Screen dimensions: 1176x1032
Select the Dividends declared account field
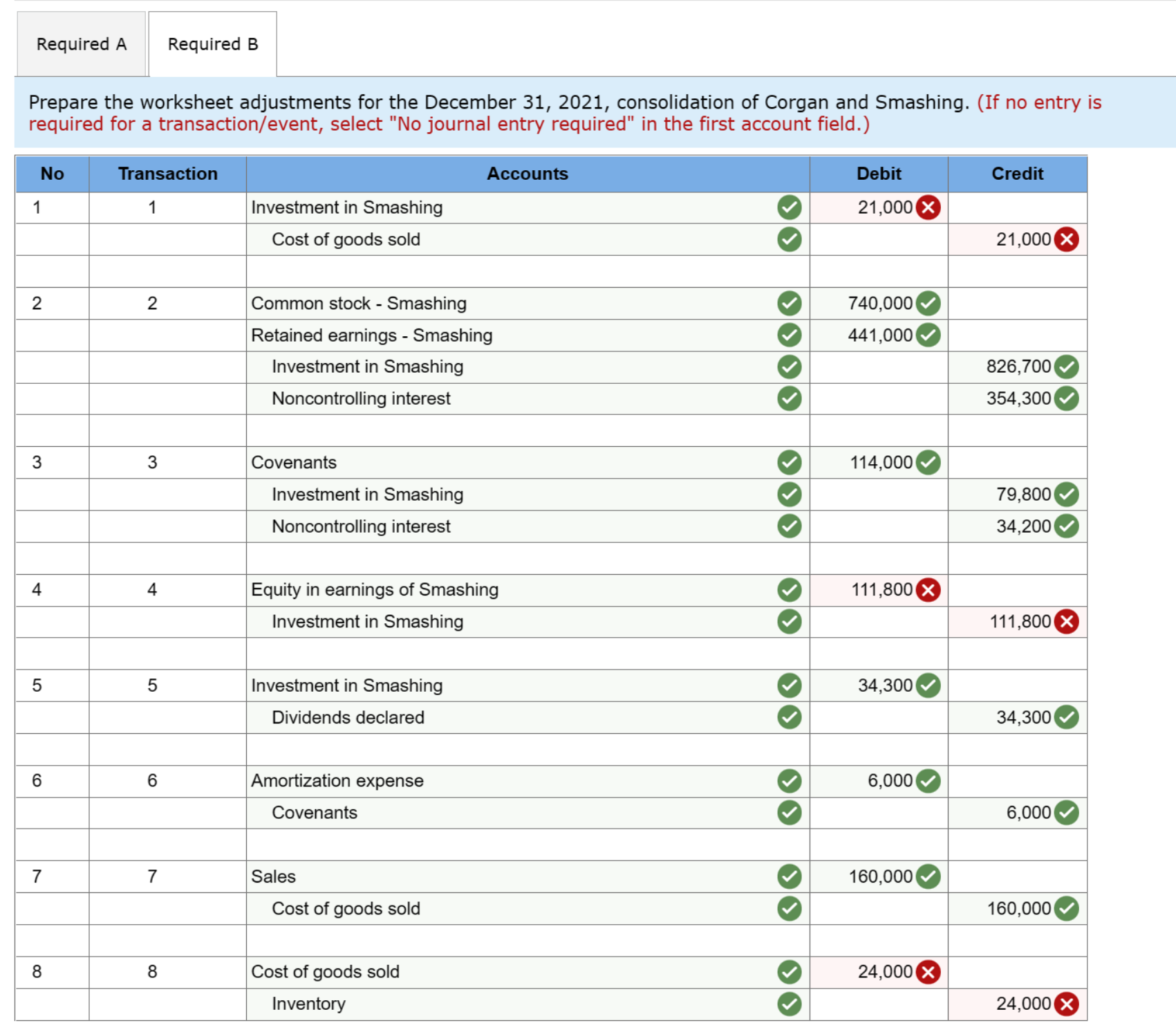(x=528, y=717)
